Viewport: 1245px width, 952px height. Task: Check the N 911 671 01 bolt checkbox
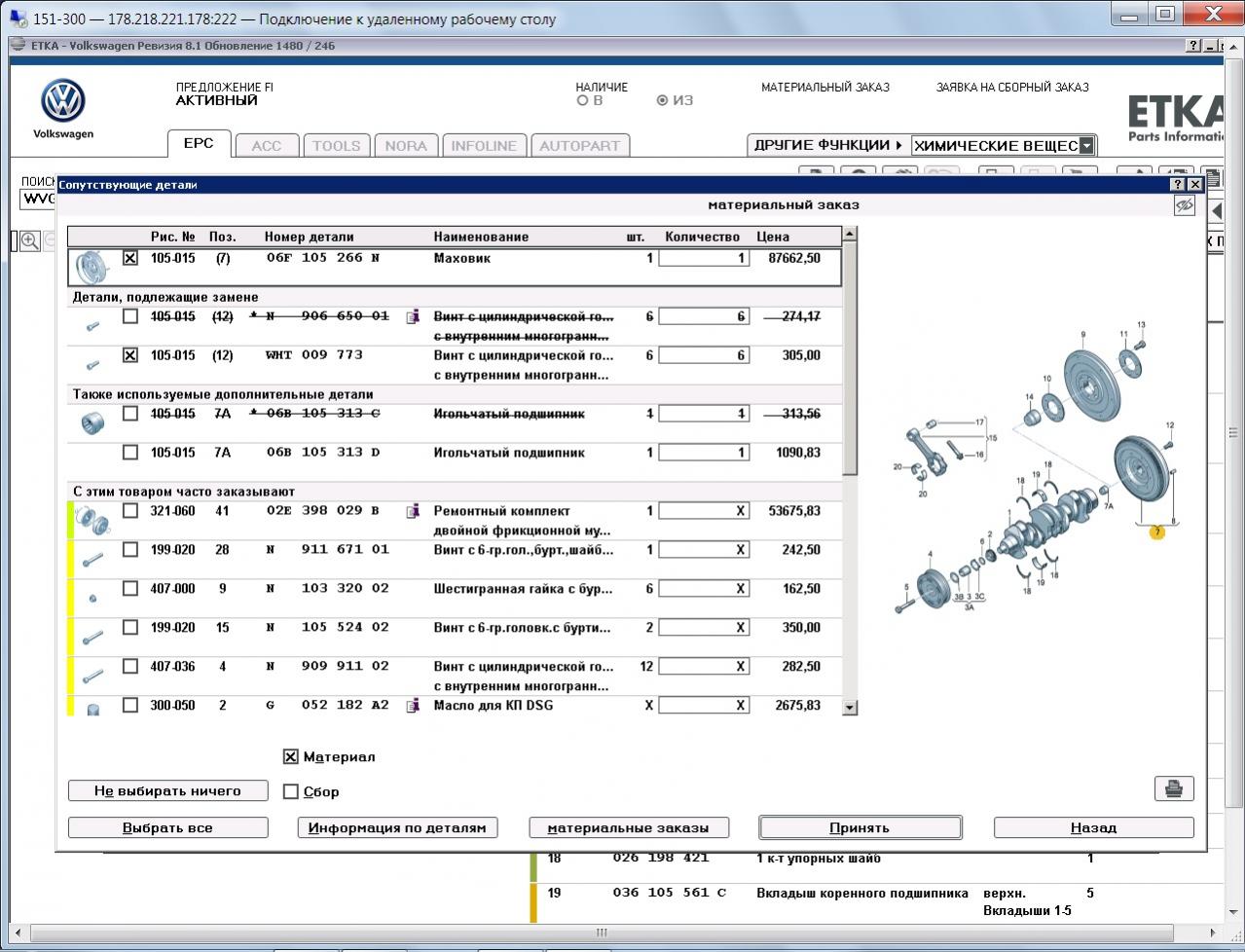click(130, 550)
